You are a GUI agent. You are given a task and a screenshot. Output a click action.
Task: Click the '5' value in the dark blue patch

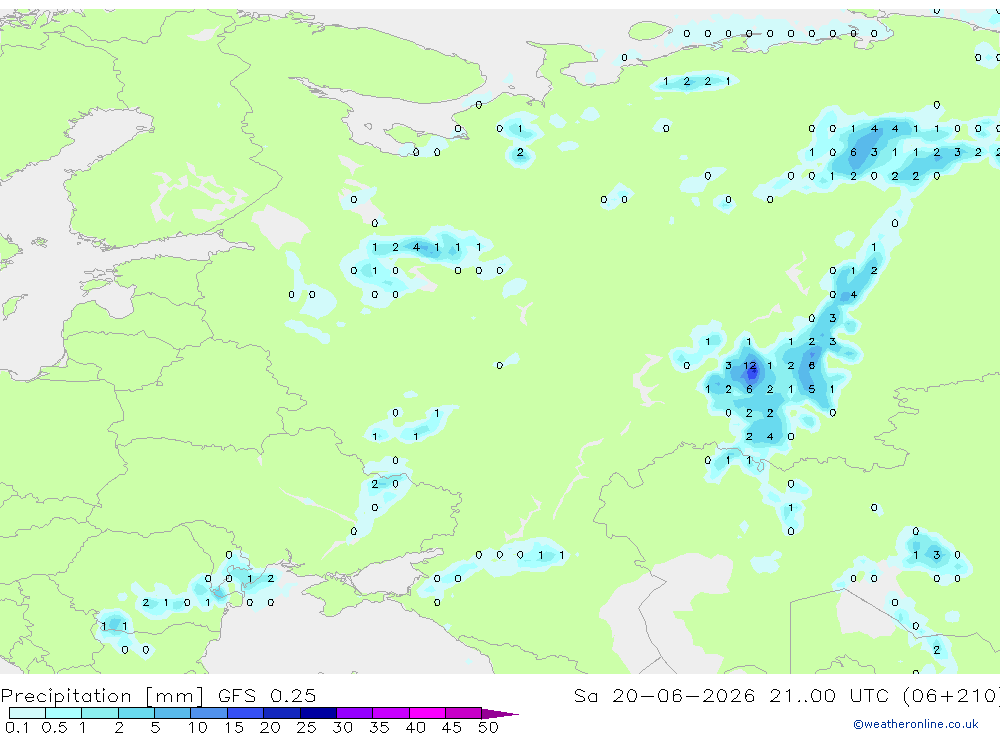click(811, 389)
